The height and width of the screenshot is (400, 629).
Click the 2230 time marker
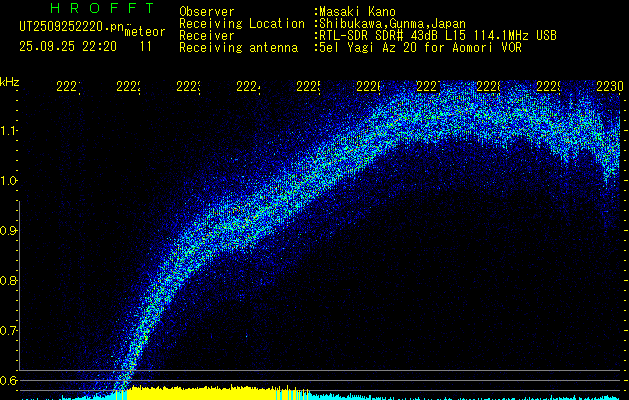610,86
